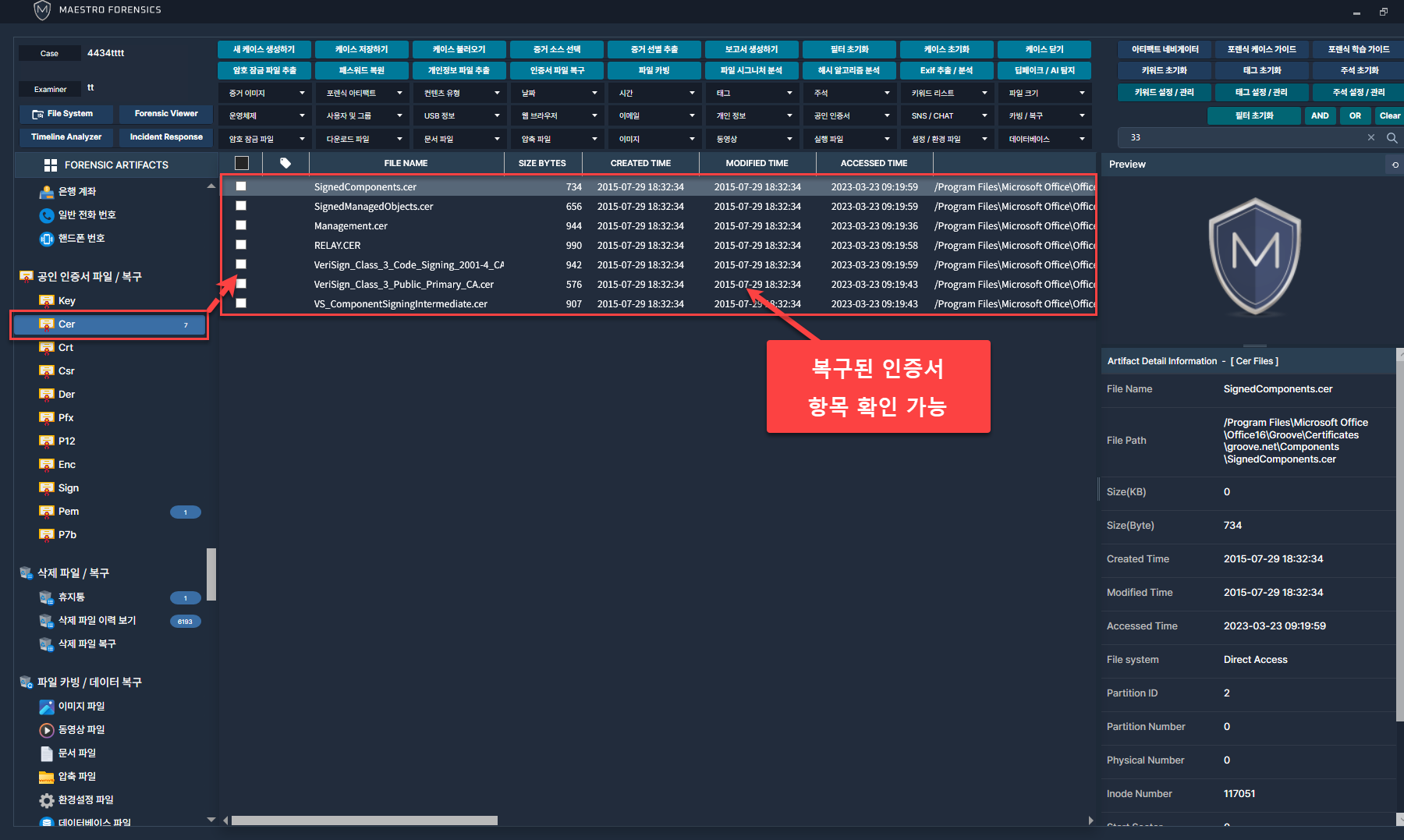Toggle the select-all checkbox in table header
Image resolution: width=1404 pixels, height=840 pixels.
click(x=242, y=163)
